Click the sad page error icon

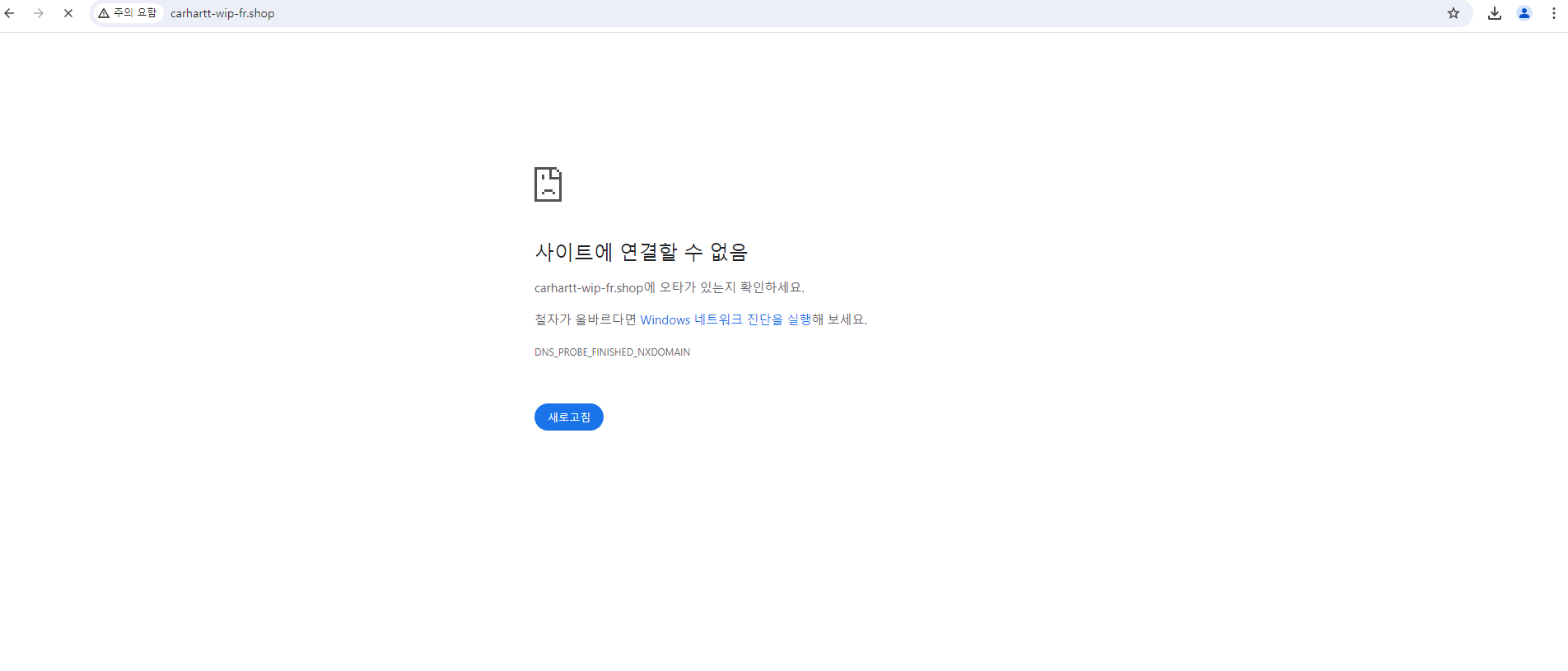coord(548,184)
